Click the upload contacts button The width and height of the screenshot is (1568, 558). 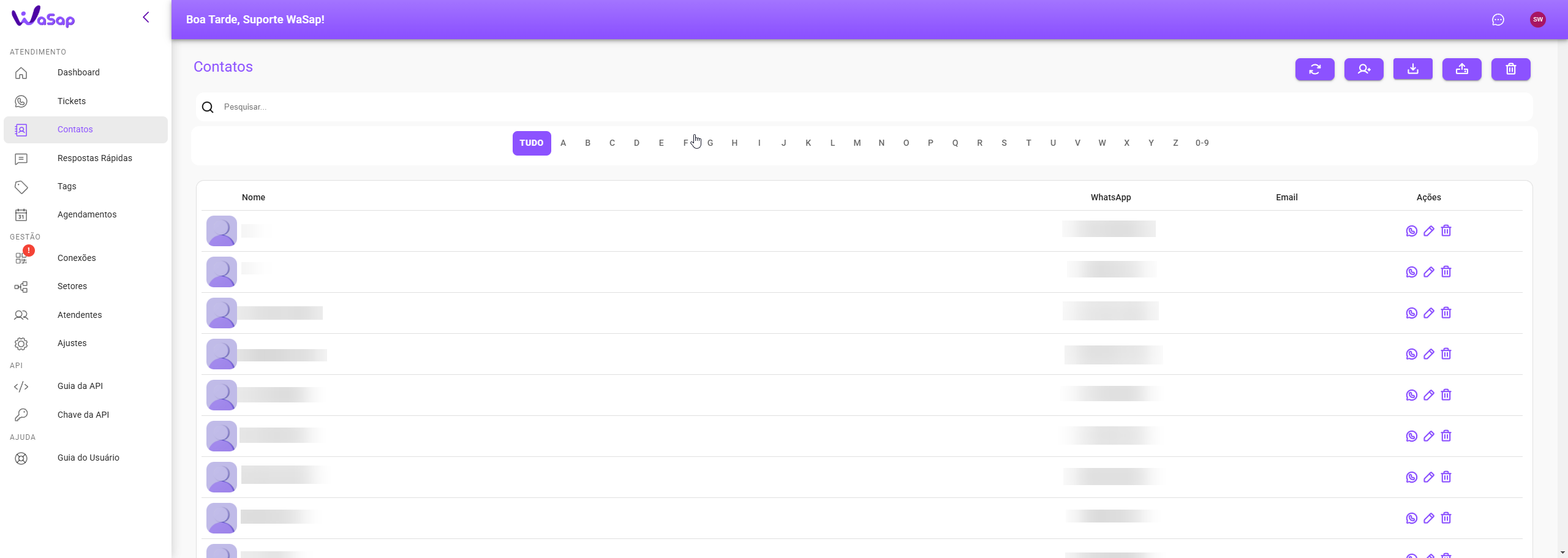tap(1461, 69)
